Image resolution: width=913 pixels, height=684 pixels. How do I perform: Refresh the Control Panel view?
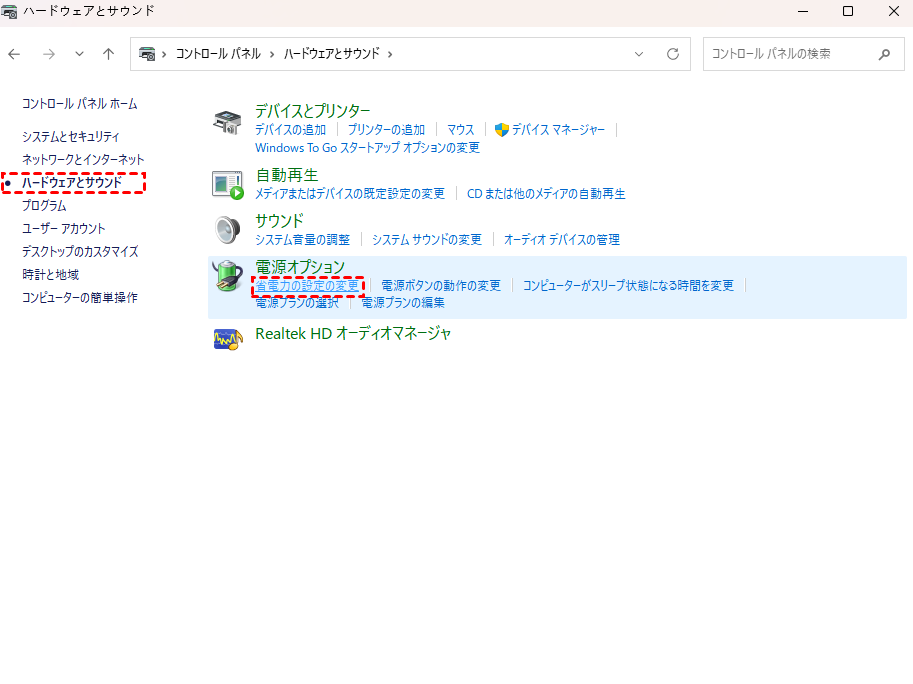(x=673, y=54)
